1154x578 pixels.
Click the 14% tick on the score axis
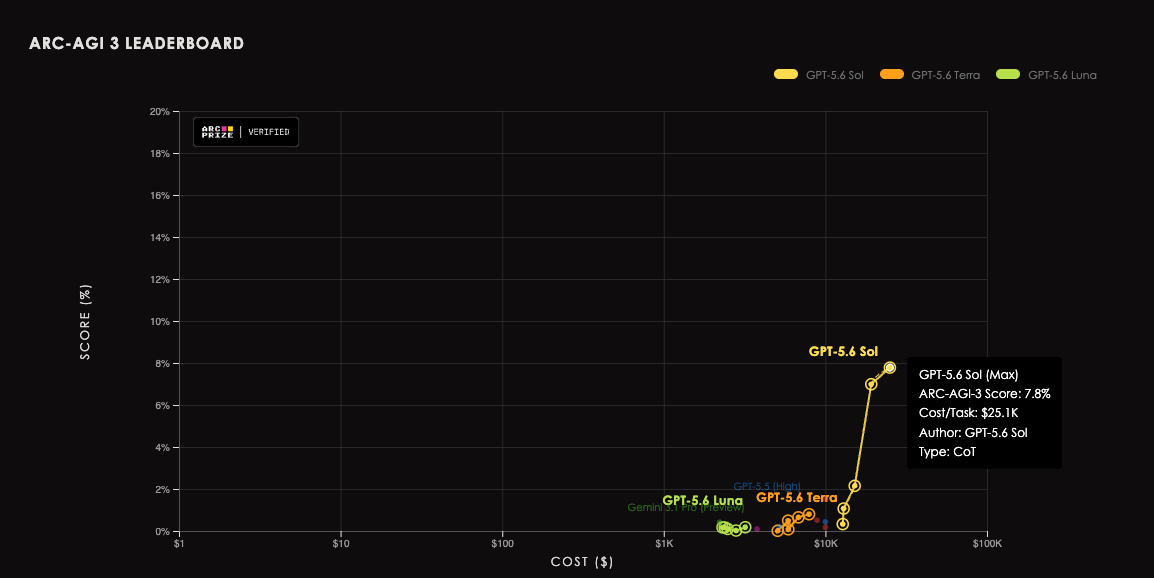[x=160, y=238]
